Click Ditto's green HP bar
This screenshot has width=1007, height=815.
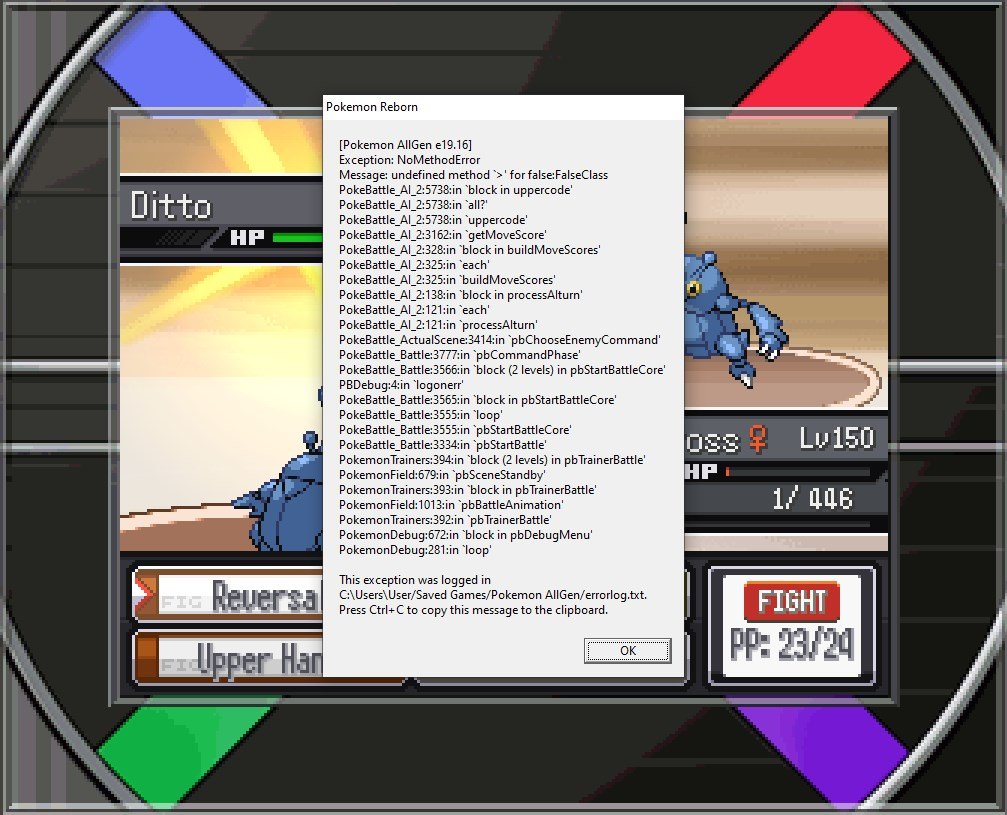pyautogui.click(x=297, y=238)
